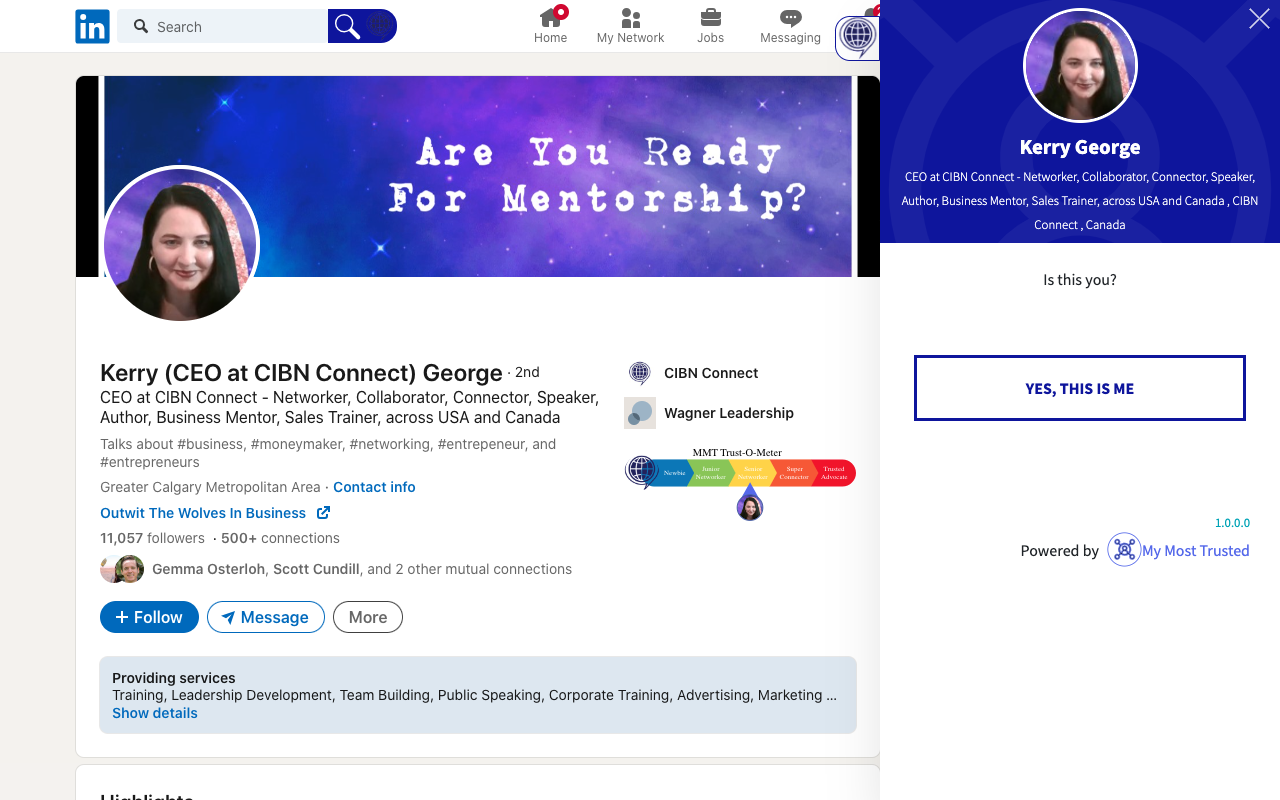Open the My Network page
The height and width of the screenshot is (800, 1280).
[x=629, y=25]
